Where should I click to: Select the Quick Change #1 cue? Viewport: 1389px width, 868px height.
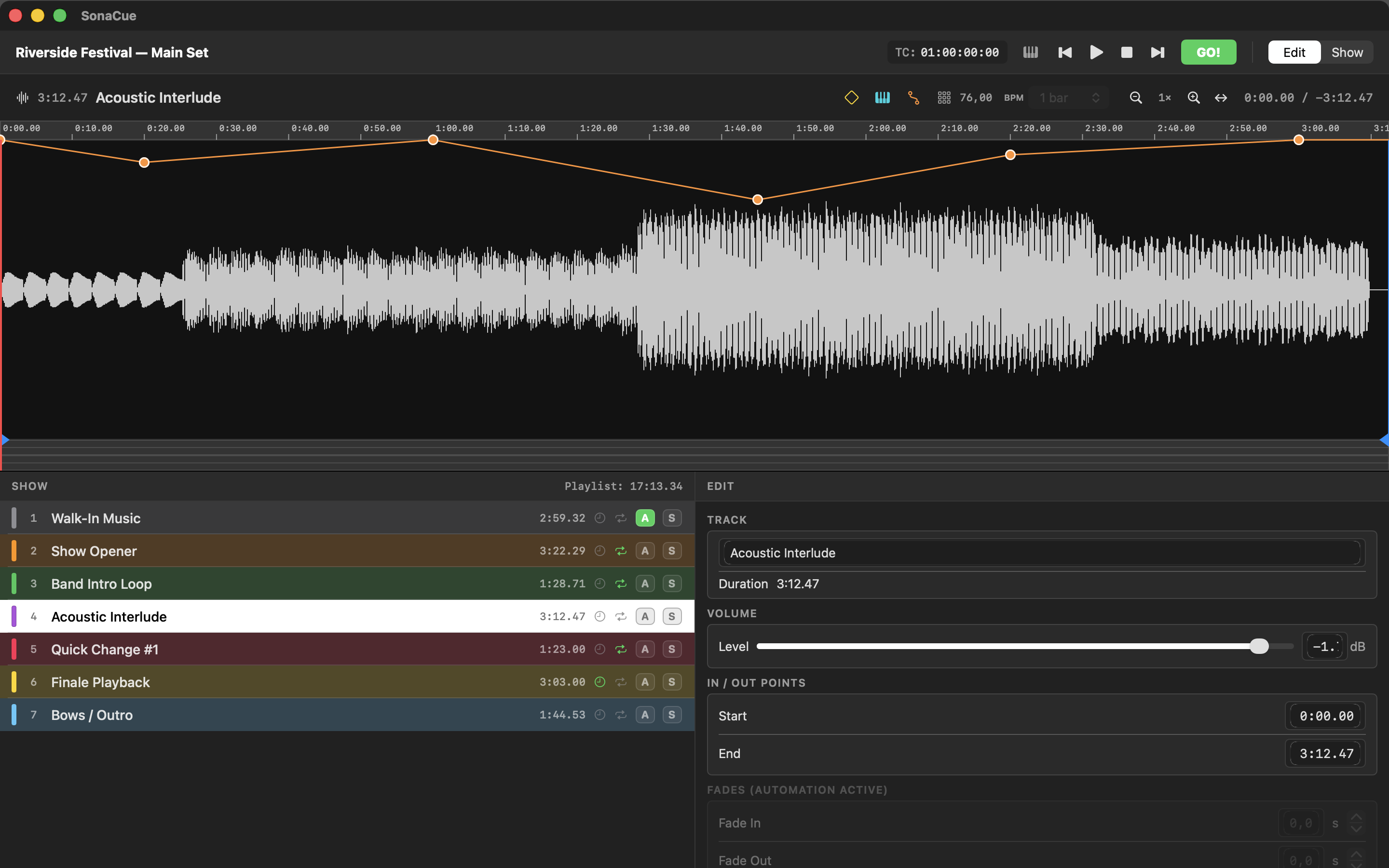click(x=347, y=649)
